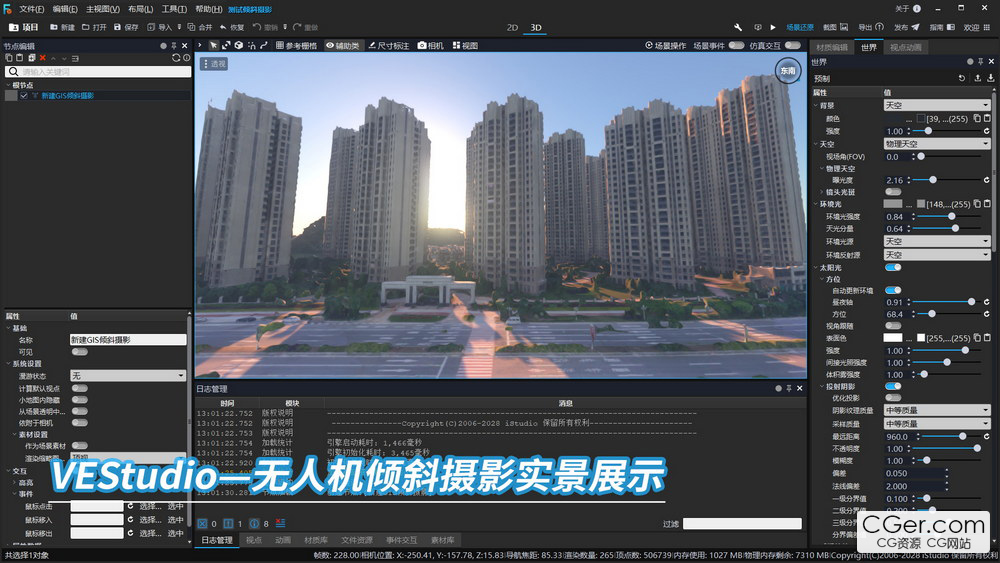Click the 导入 (Import) icon

(151, 27)
